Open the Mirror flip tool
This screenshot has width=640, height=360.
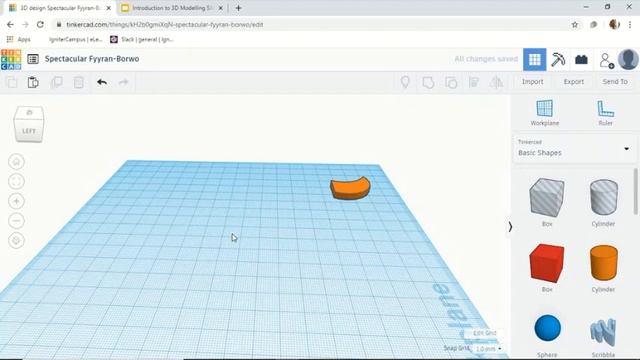[x=496, y=82]
